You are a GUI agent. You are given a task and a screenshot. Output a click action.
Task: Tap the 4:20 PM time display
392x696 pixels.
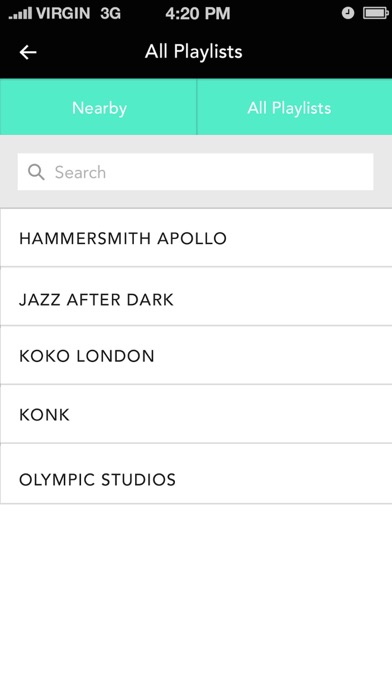coord(198,13)
